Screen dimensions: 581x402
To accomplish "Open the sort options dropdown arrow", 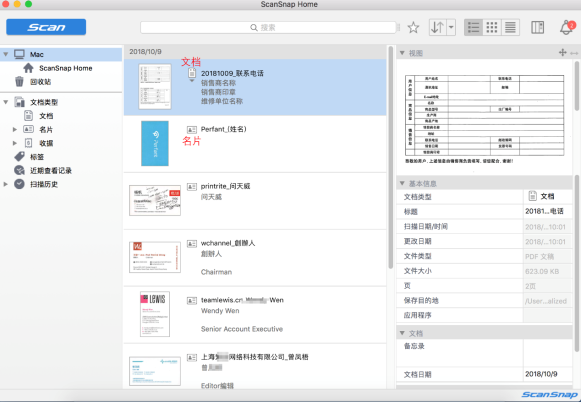I will point(451,27).
